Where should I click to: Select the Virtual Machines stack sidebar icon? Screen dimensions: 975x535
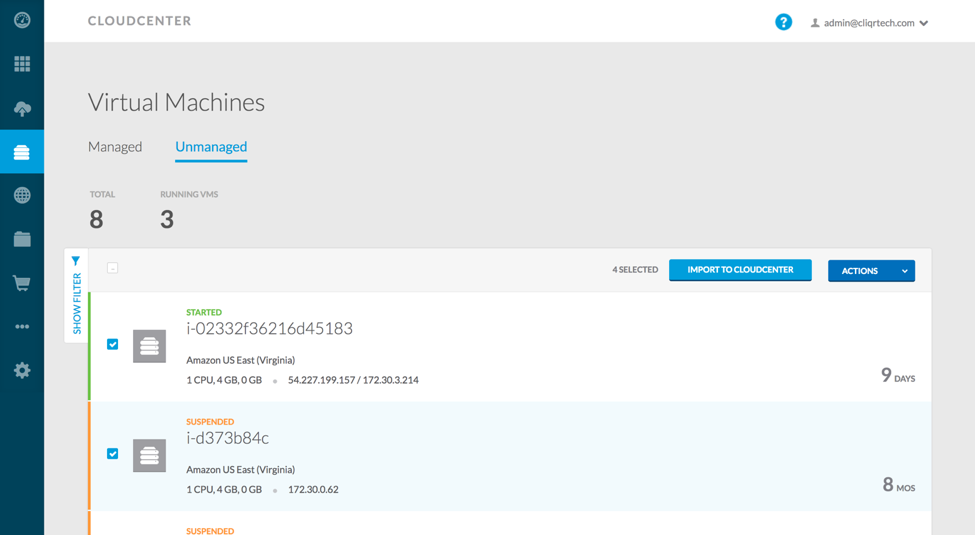[x=22, y=152]
